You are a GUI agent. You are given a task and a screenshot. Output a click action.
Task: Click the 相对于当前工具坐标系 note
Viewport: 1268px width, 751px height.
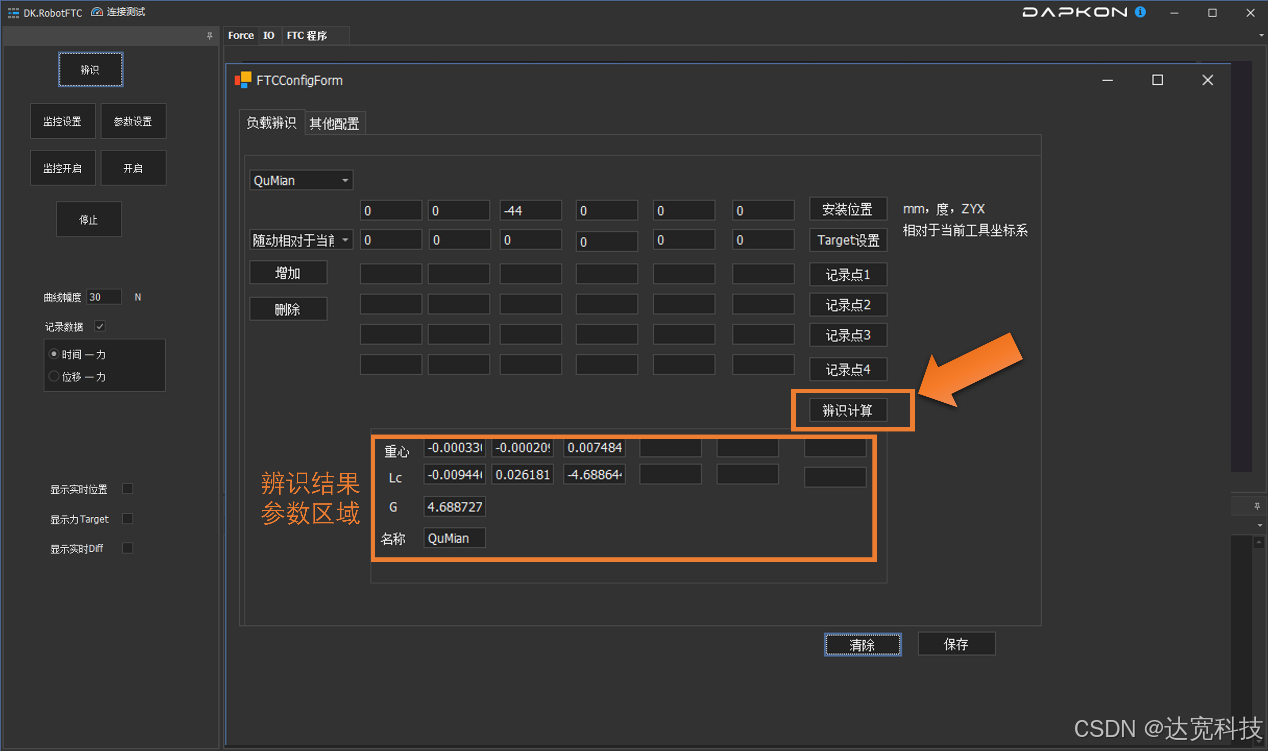(x=965, y=230)
